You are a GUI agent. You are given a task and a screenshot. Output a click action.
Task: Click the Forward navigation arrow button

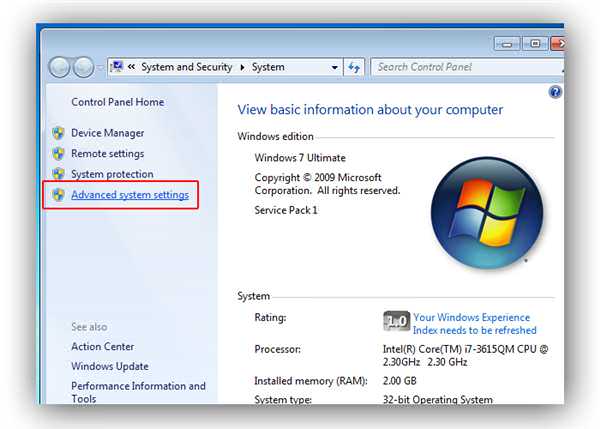coord(83,67)
